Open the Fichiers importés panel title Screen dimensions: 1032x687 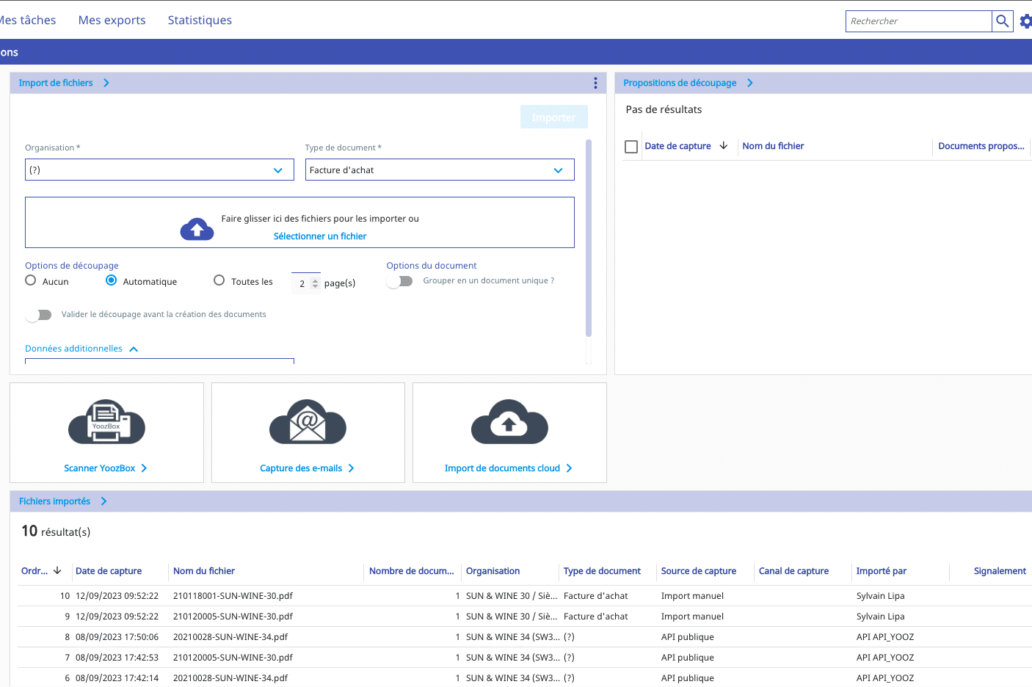(x=54, y=501)
